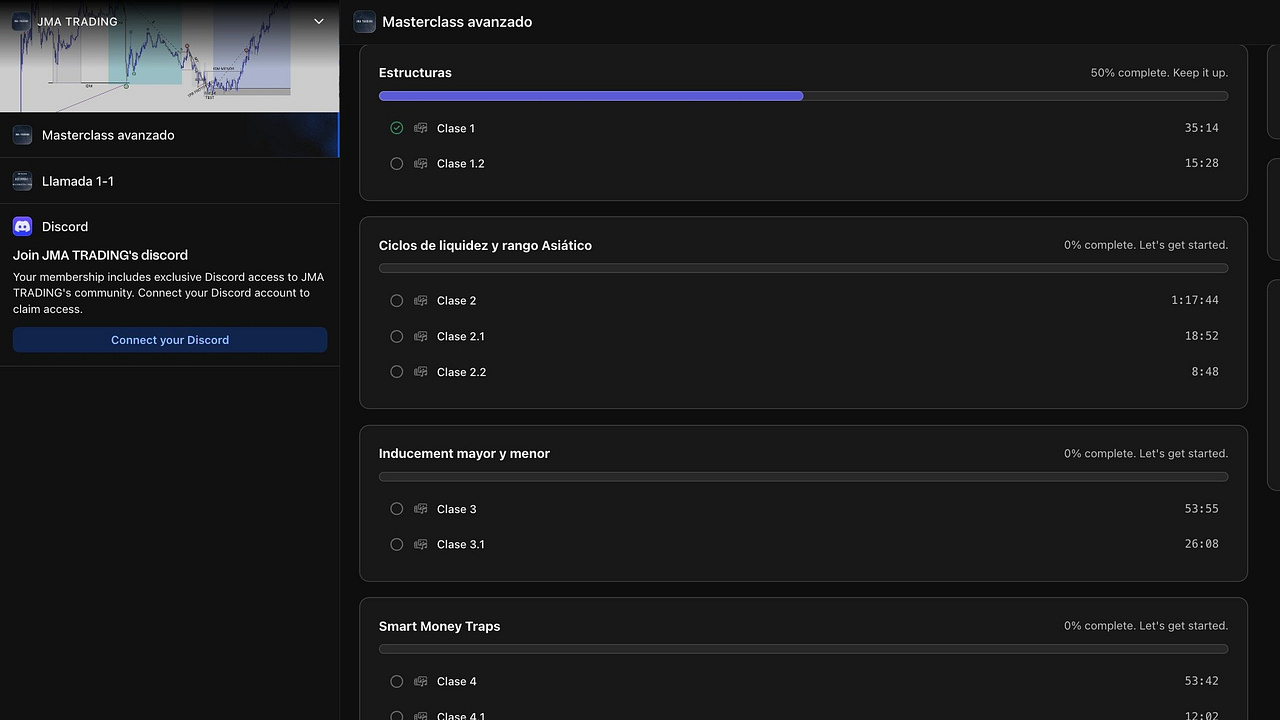Click the Estructuras progress bar
The image size is (1280, 720).
[x=803, y=96]
